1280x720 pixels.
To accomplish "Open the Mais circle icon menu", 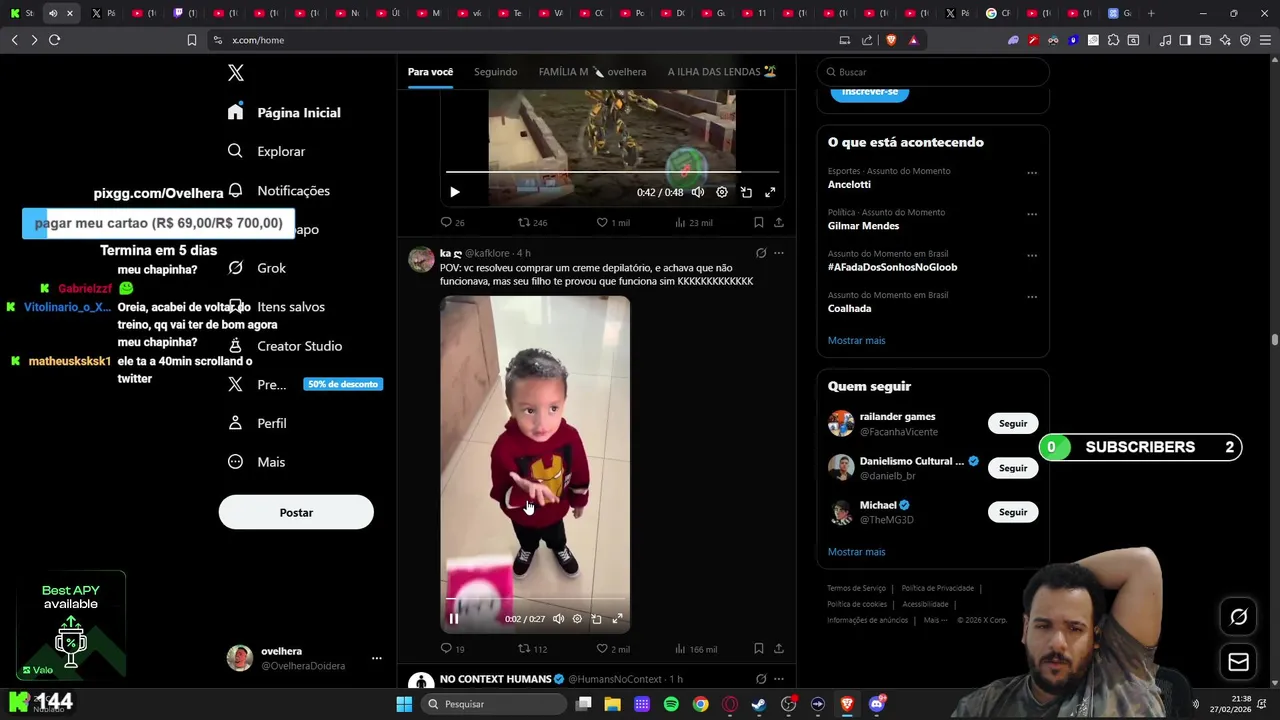I will click(235, 462).
